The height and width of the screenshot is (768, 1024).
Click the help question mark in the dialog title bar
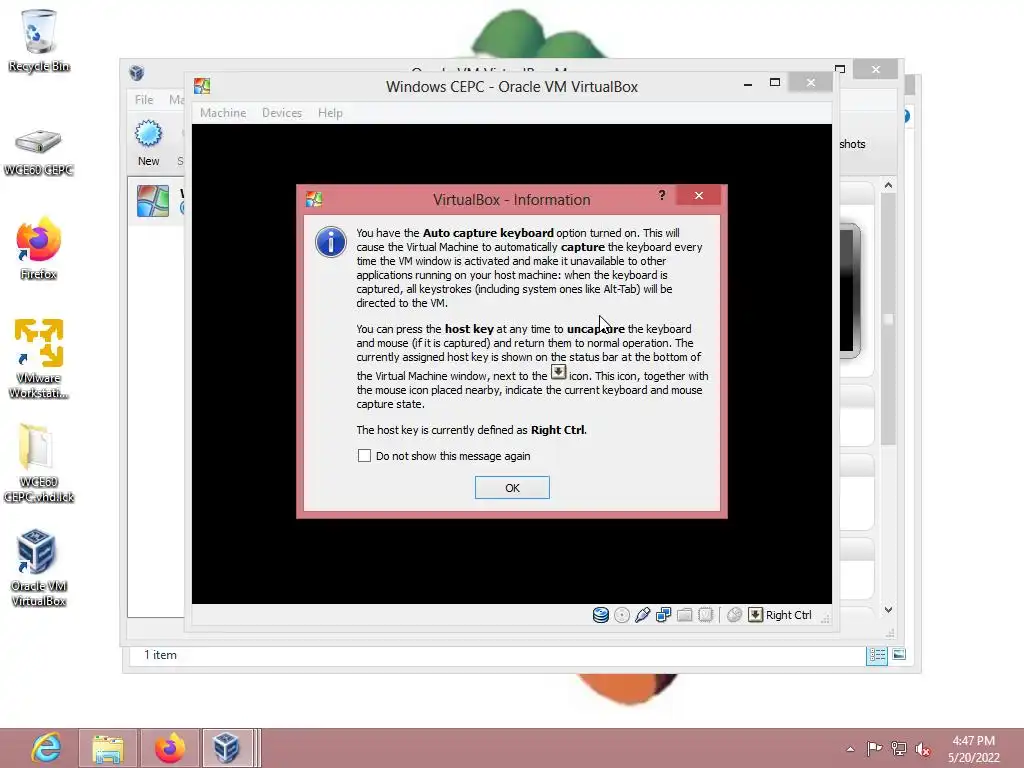tap(662, 195)
